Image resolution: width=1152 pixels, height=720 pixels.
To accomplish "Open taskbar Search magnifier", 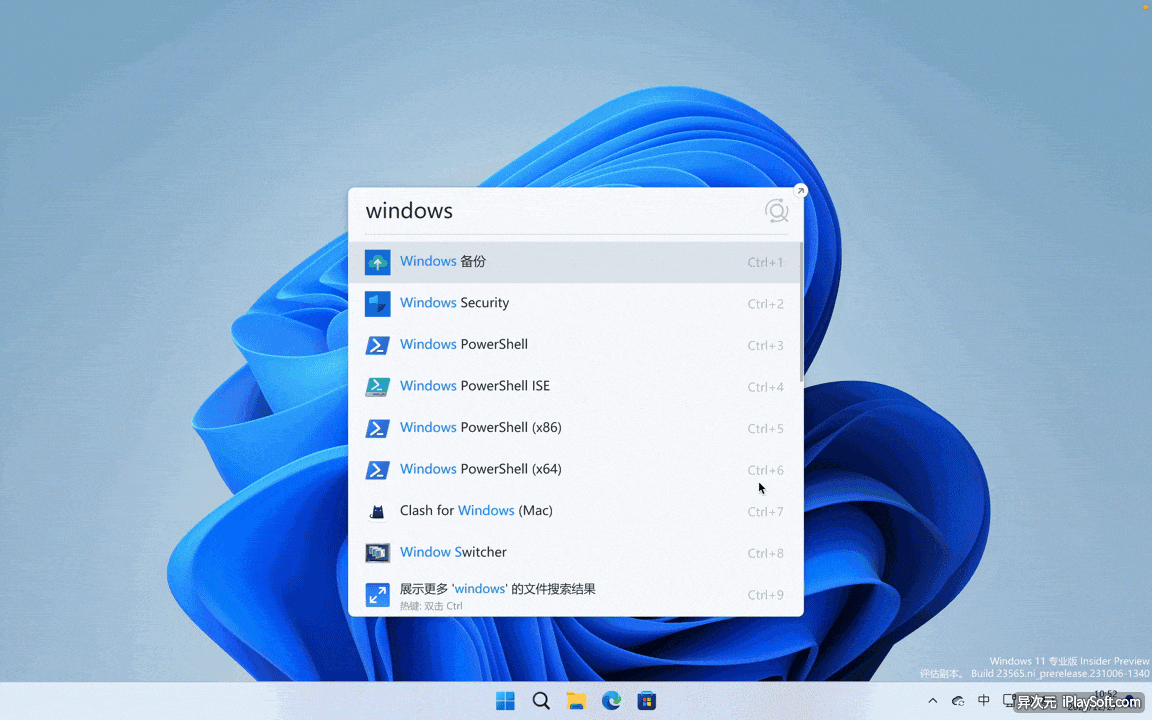I will pos(541,701).
